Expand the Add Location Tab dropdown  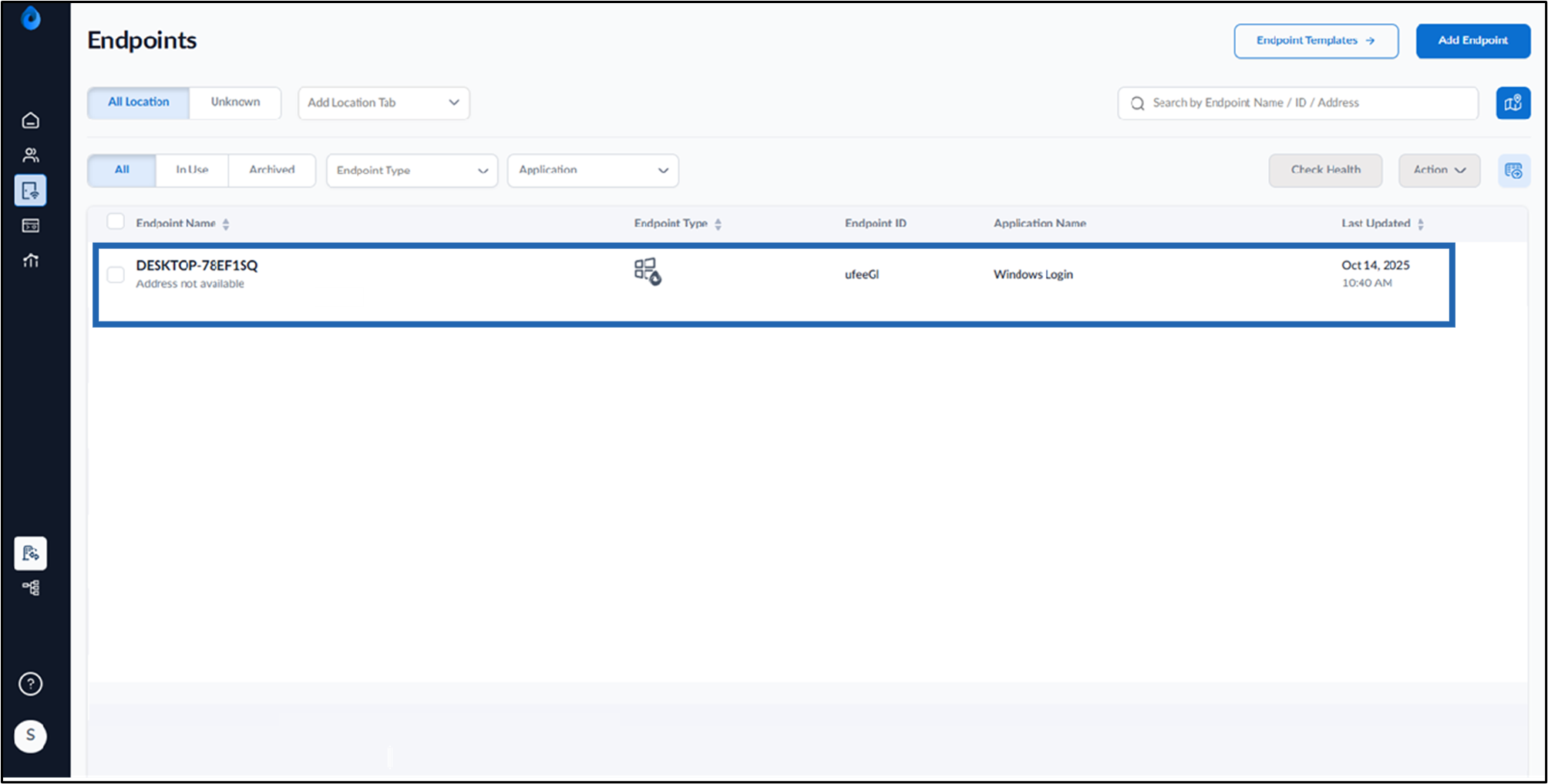coord(384,103)
